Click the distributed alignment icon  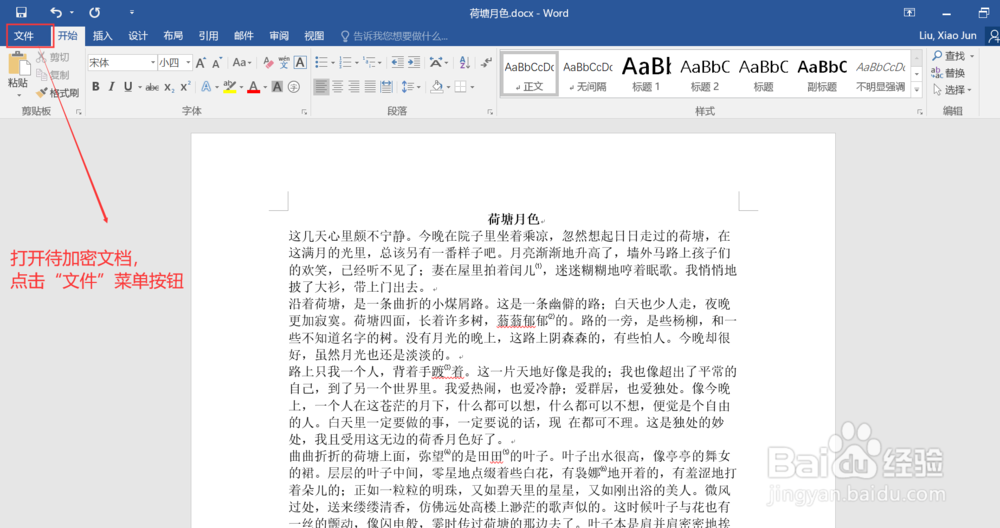[386, 87]
